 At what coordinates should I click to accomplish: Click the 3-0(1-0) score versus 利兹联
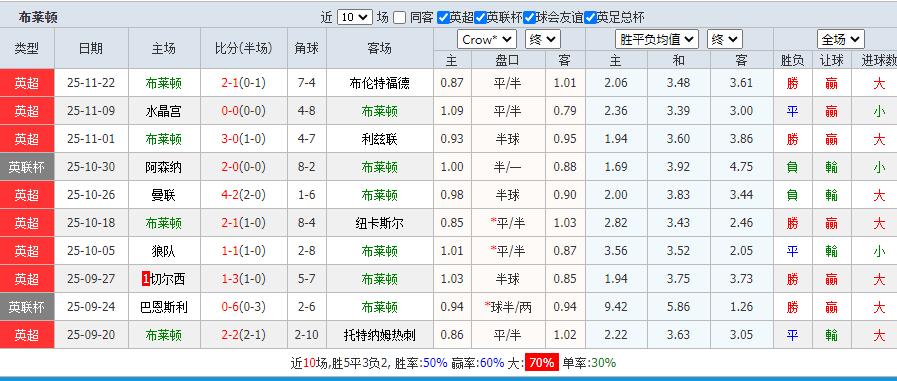[x=244, y=139]
